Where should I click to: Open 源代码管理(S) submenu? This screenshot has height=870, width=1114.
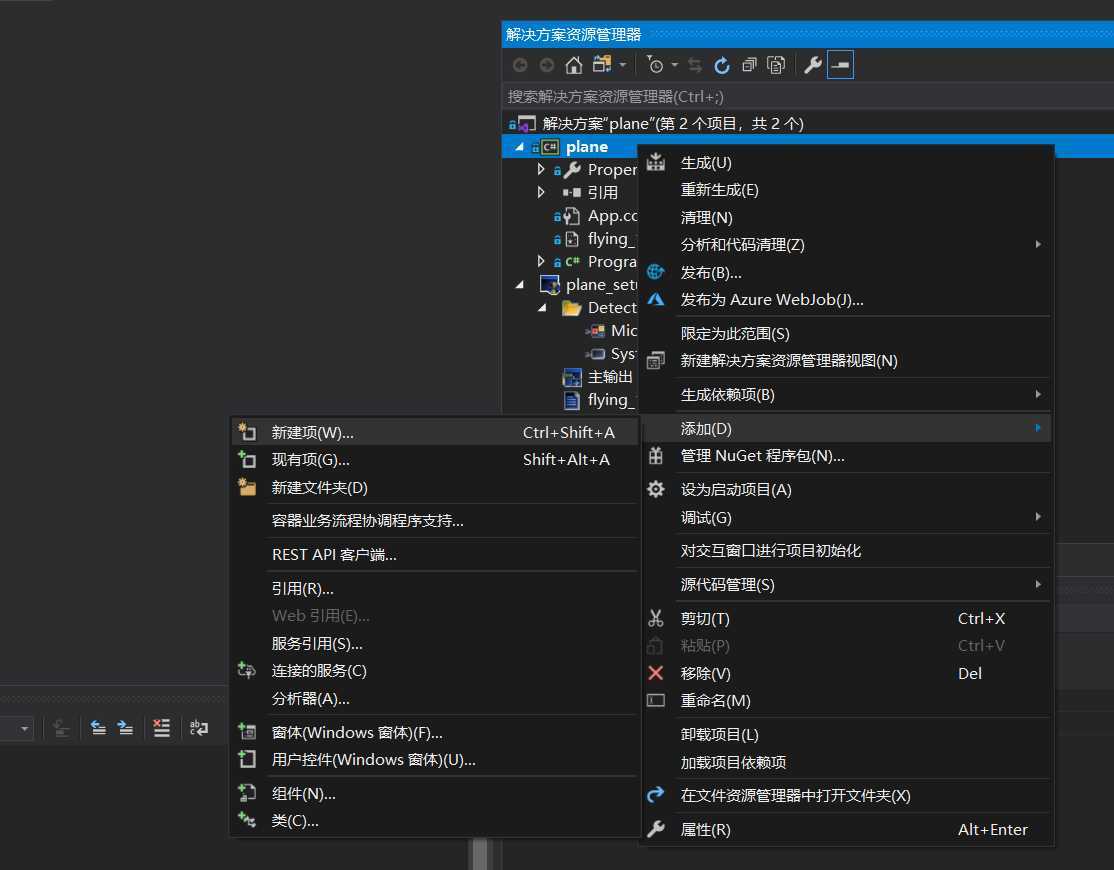pos(846,585)
